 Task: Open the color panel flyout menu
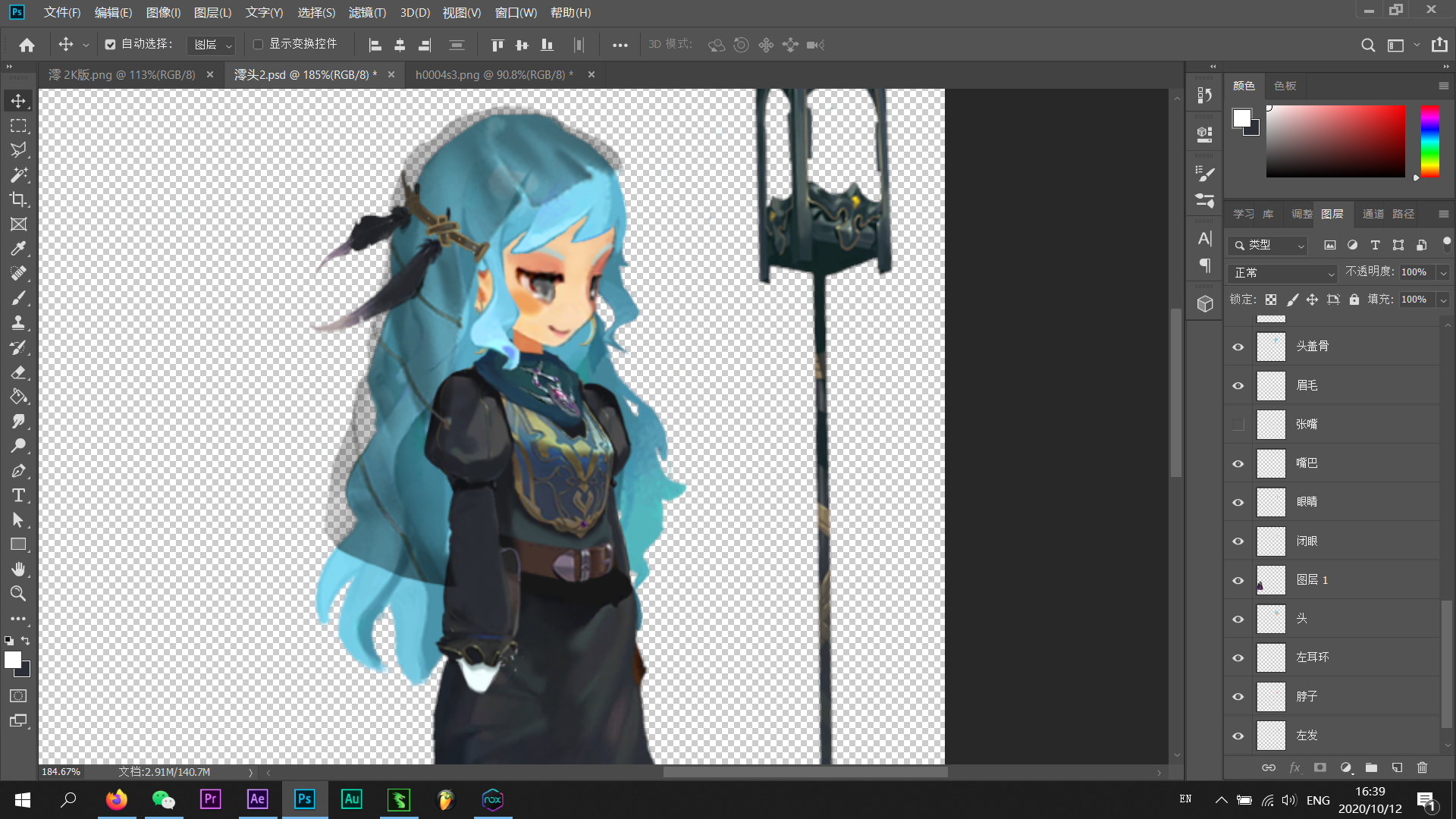(x=1444, y=86)
